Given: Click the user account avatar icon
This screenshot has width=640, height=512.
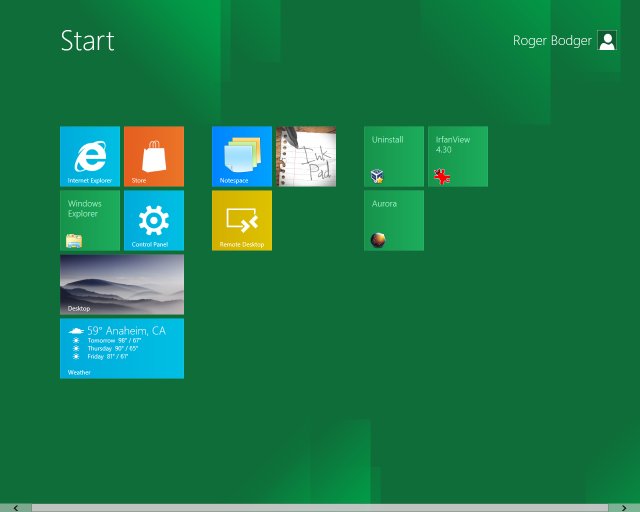Looking at the screenshot, I should click(x=607, y=40).
